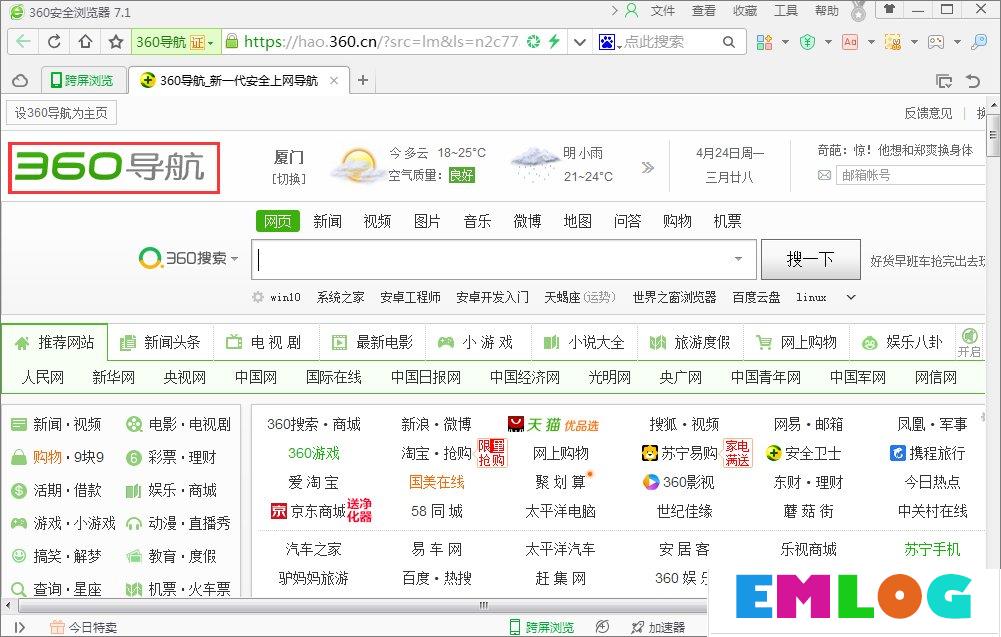Open the 新闻头条 navigation tab
The width and height of the screenshot is (1001, 637).
(160, 343)
